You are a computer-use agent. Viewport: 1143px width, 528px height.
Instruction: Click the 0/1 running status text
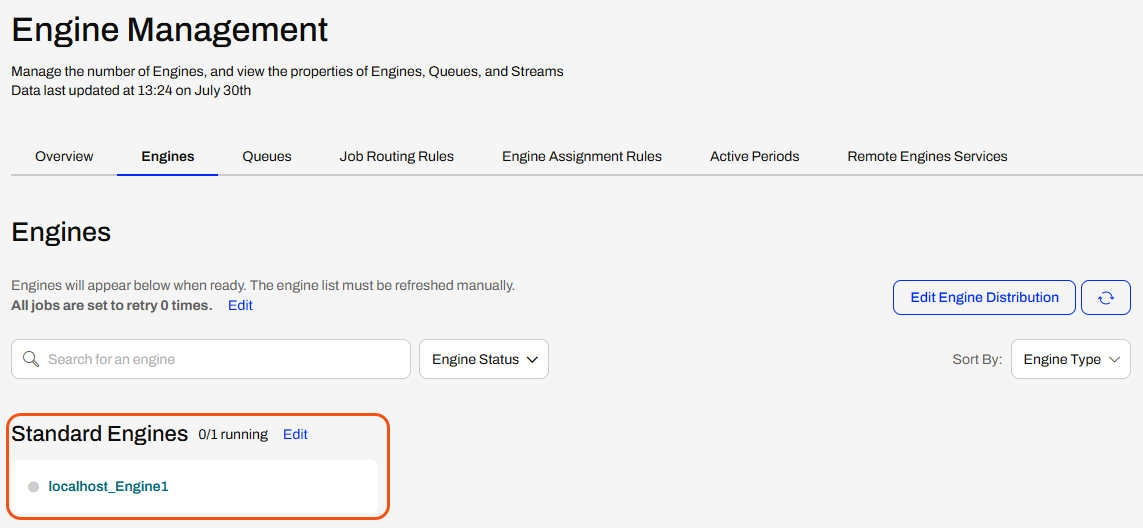click(x=233, y=435)
